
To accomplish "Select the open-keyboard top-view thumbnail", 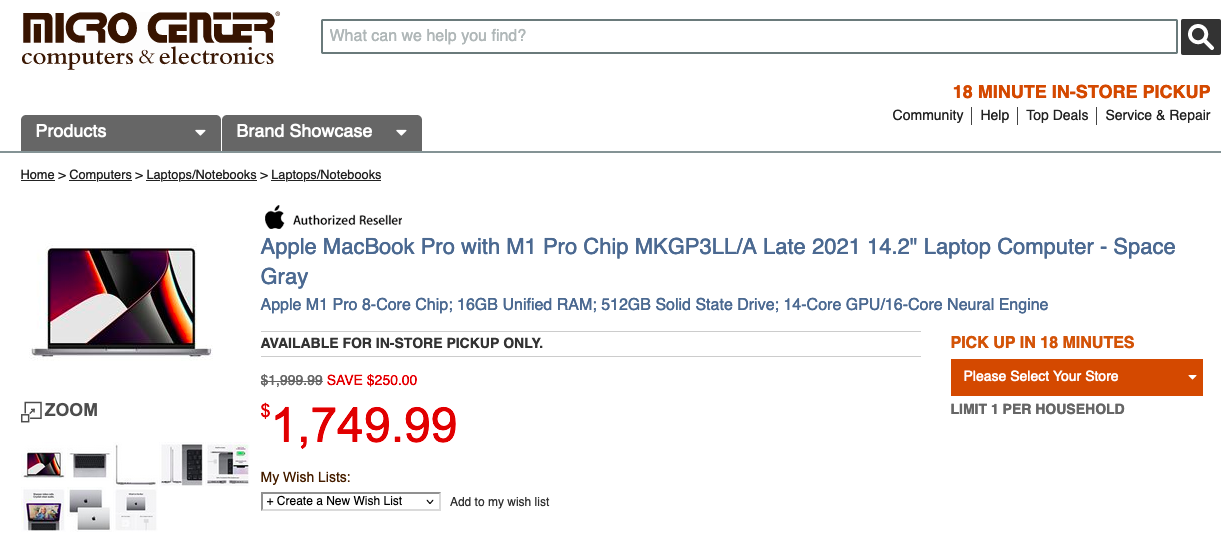I will 90,465.
